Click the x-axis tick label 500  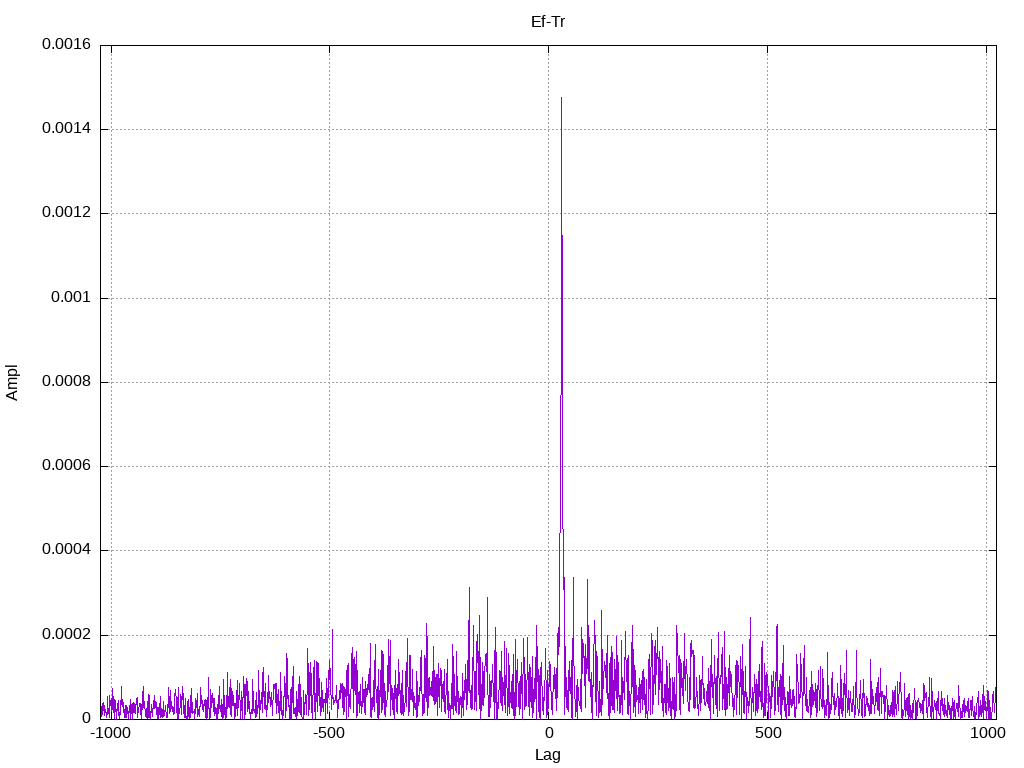[x=768, y=733]
